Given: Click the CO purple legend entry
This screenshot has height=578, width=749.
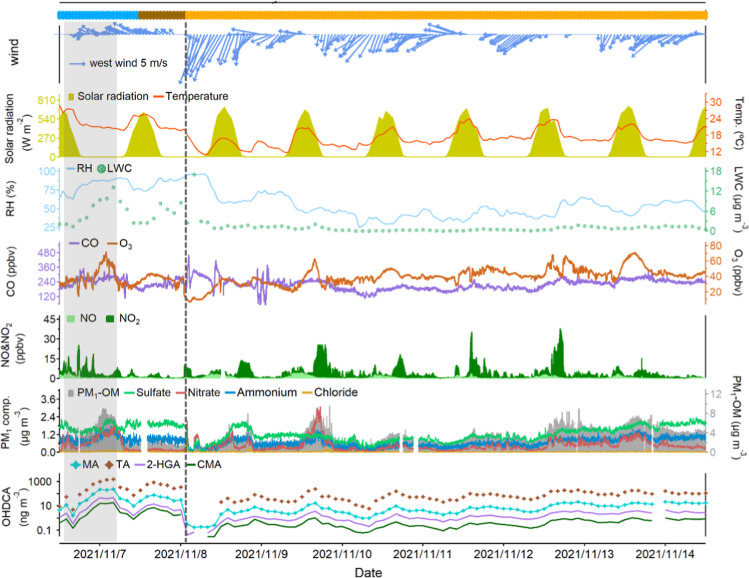Looking at the screenshot, I should click(x=84, y=243).
